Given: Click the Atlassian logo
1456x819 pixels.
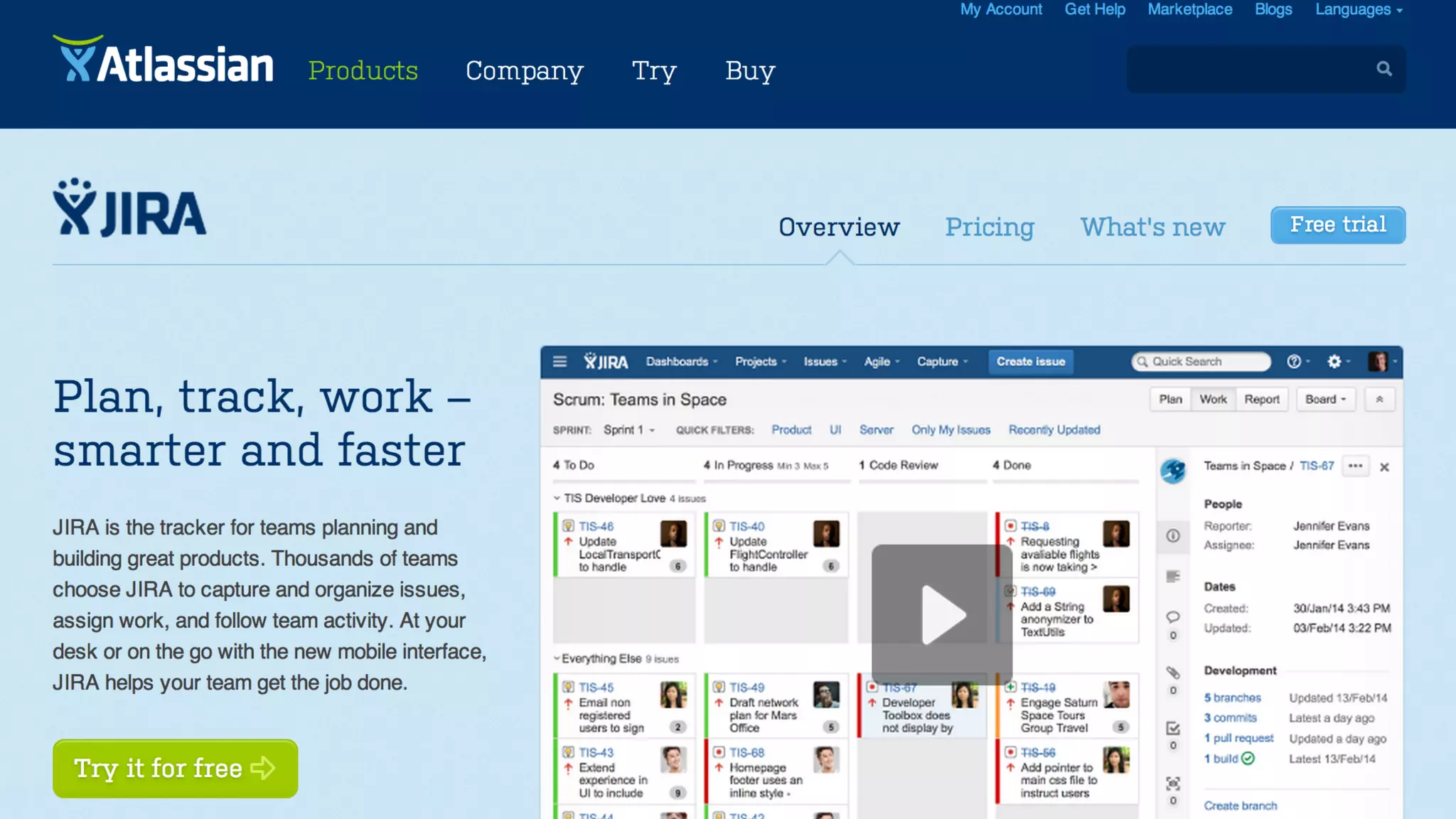Looking at the screenshot, I should [x=163, y=60].
